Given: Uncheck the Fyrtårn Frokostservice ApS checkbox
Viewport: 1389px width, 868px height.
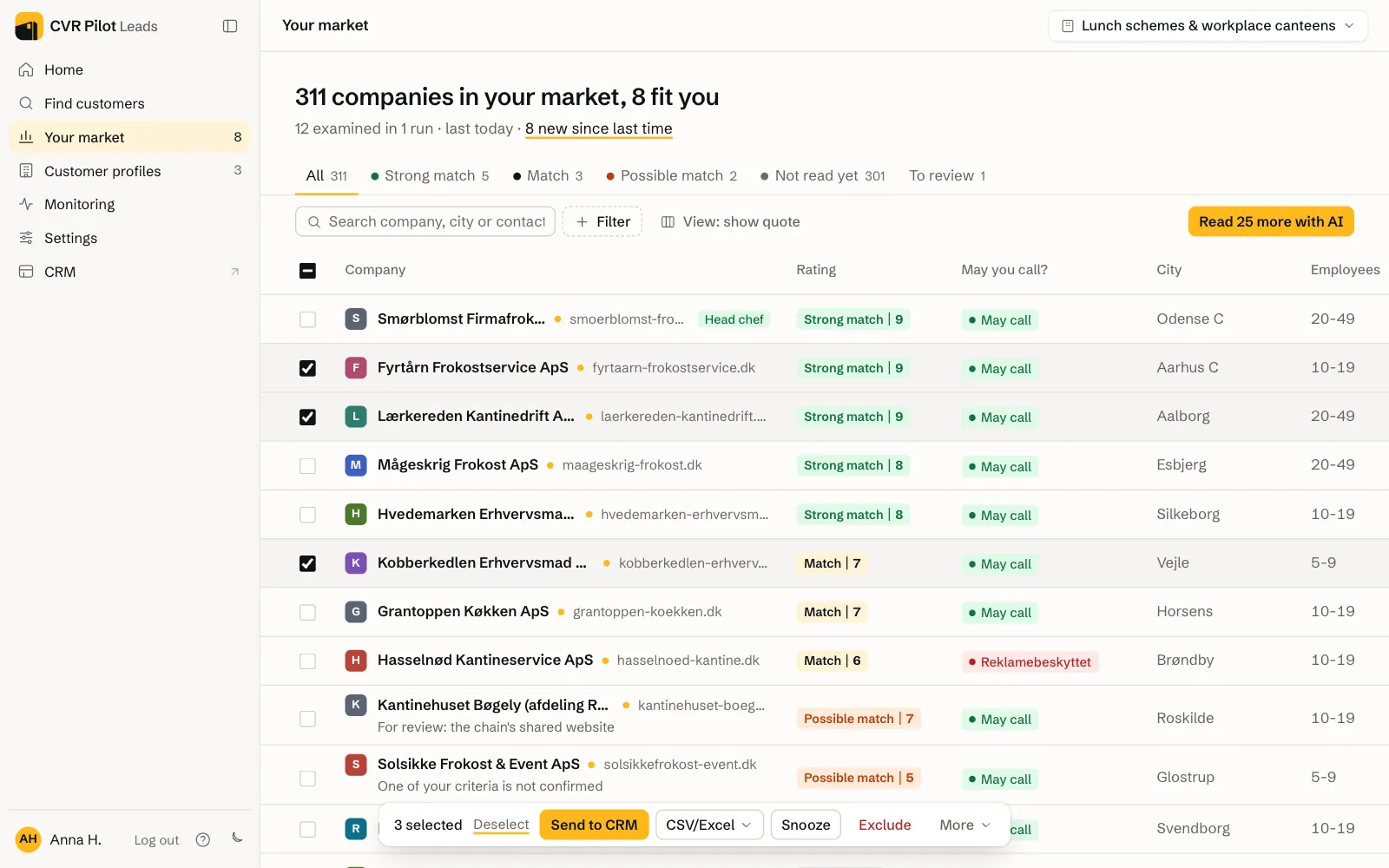Looking at the screenshot, I should click(x=307, y=368).
